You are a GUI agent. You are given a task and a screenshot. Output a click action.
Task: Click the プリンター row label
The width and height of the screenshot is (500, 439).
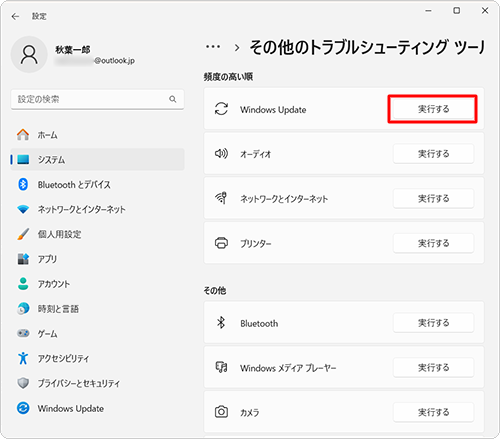tap(256, 244)
